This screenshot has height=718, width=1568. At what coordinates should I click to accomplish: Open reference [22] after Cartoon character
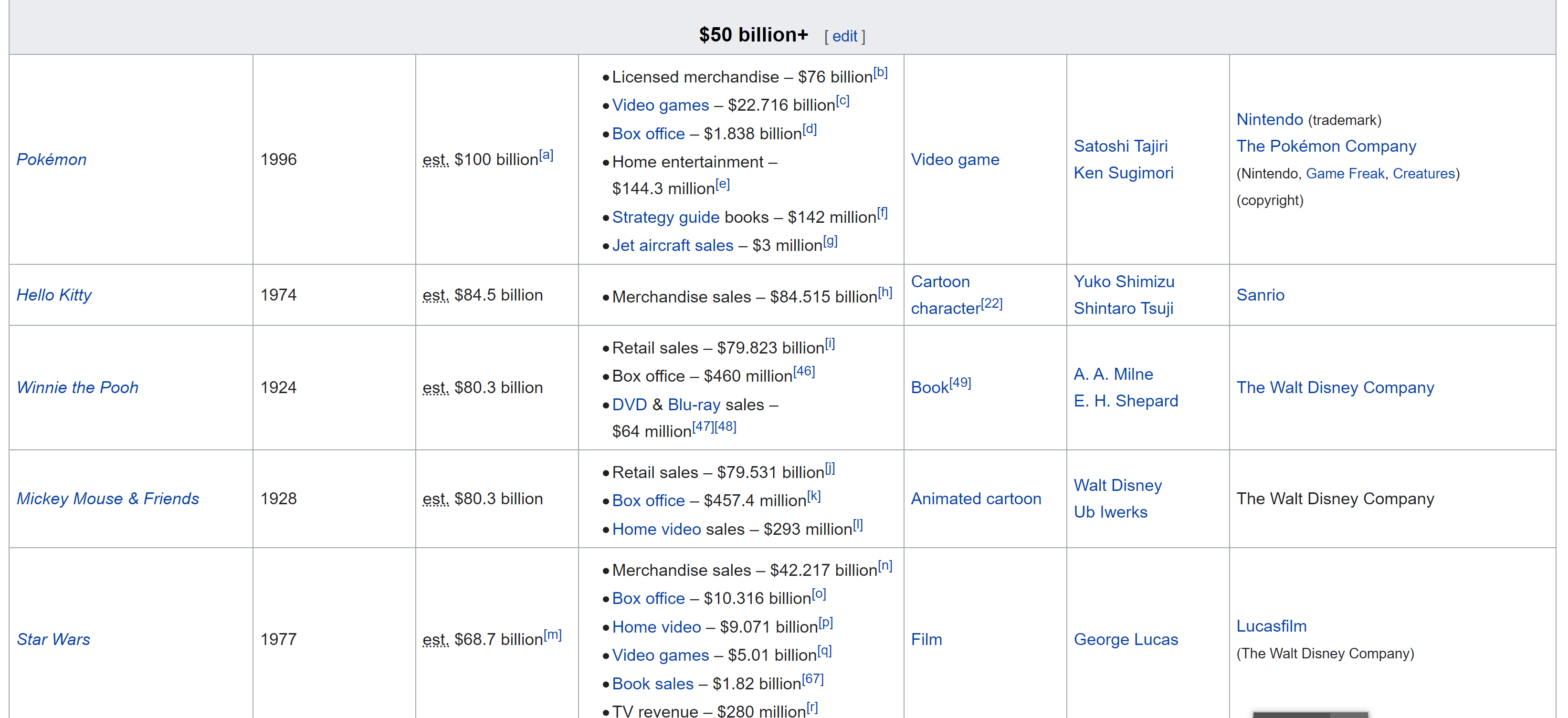[x=991, y=303]
